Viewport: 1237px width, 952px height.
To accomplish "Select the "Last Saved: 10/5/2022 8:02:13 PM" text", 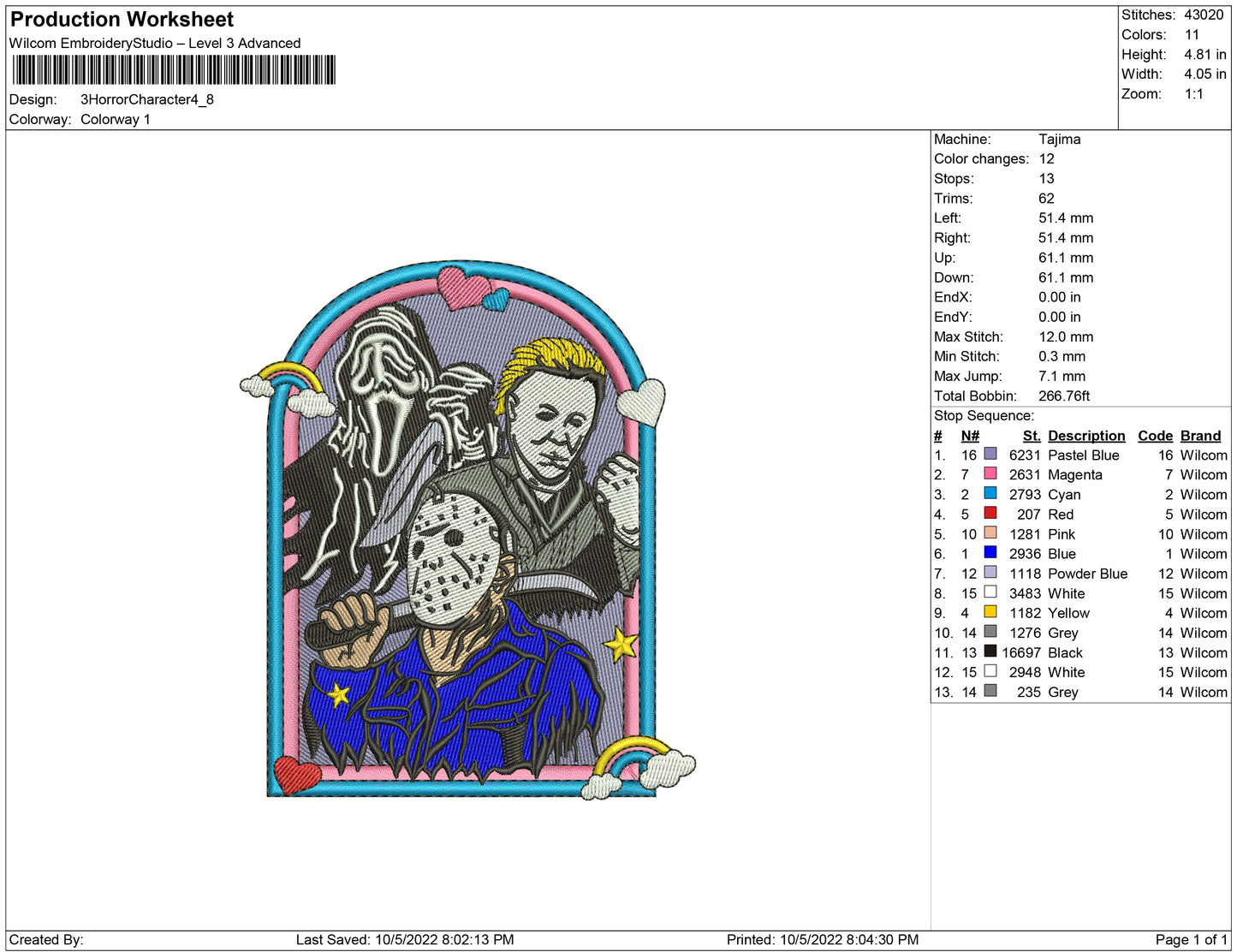I will [405, 939].
